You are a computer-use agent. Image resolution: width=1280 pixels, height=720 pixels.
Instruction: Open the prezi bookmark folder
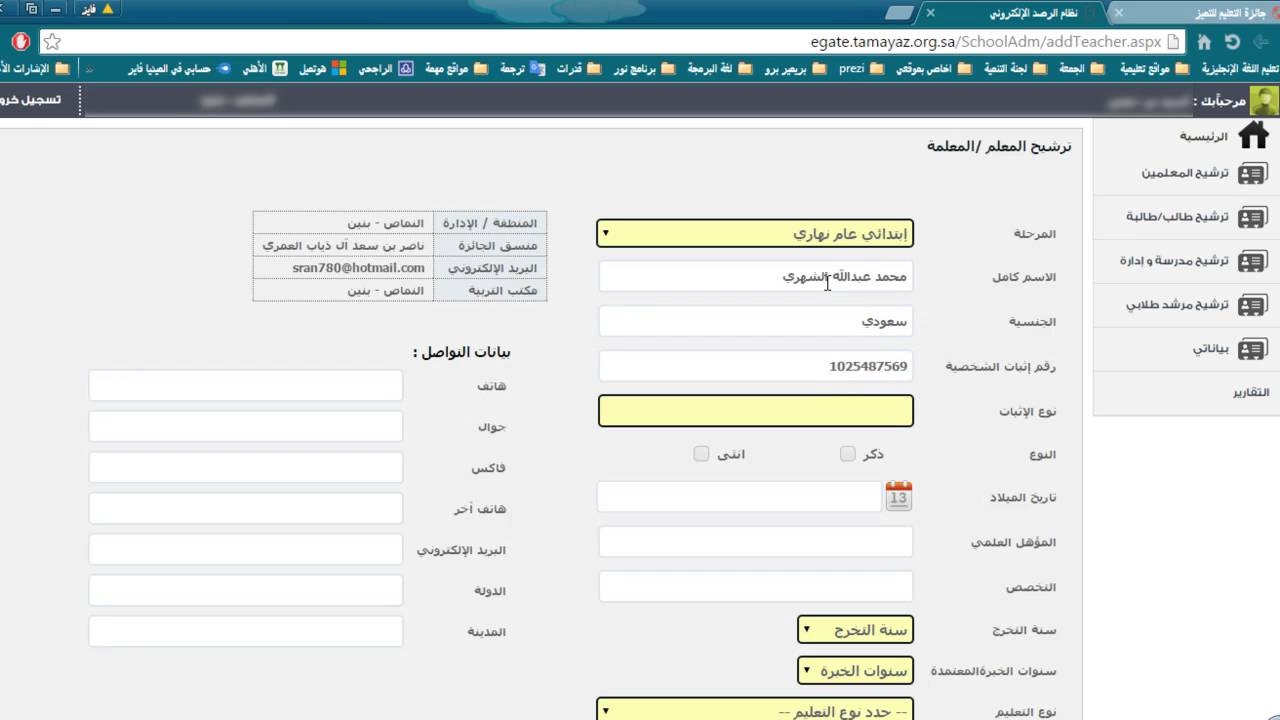pos(861,69)
